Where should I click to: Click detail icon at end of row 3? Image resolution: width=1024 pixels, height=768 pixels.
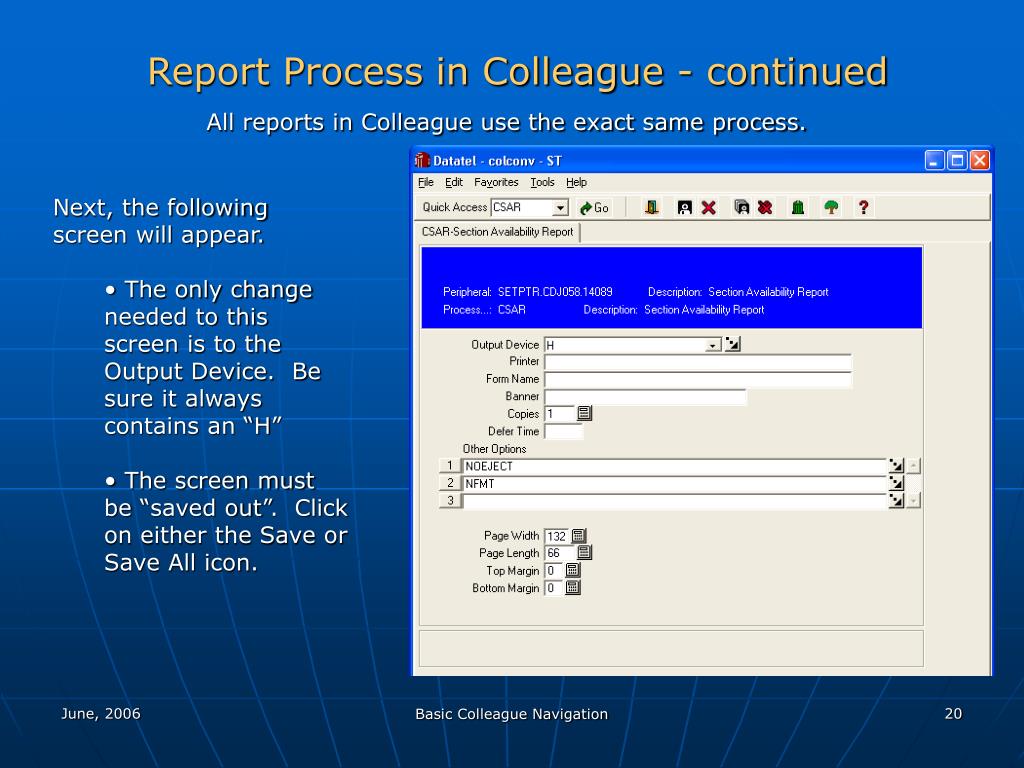point(896,501)
